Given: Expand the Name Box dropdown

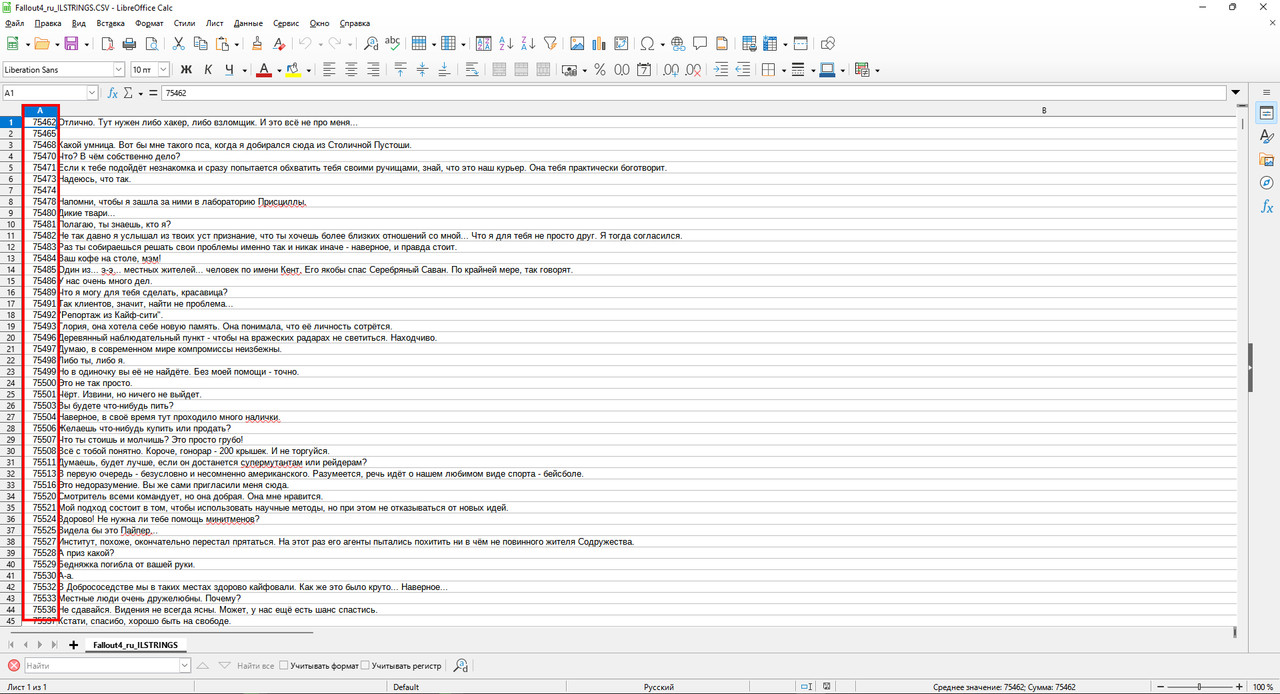Looking at the screenshot, I should tap(92, 93).
